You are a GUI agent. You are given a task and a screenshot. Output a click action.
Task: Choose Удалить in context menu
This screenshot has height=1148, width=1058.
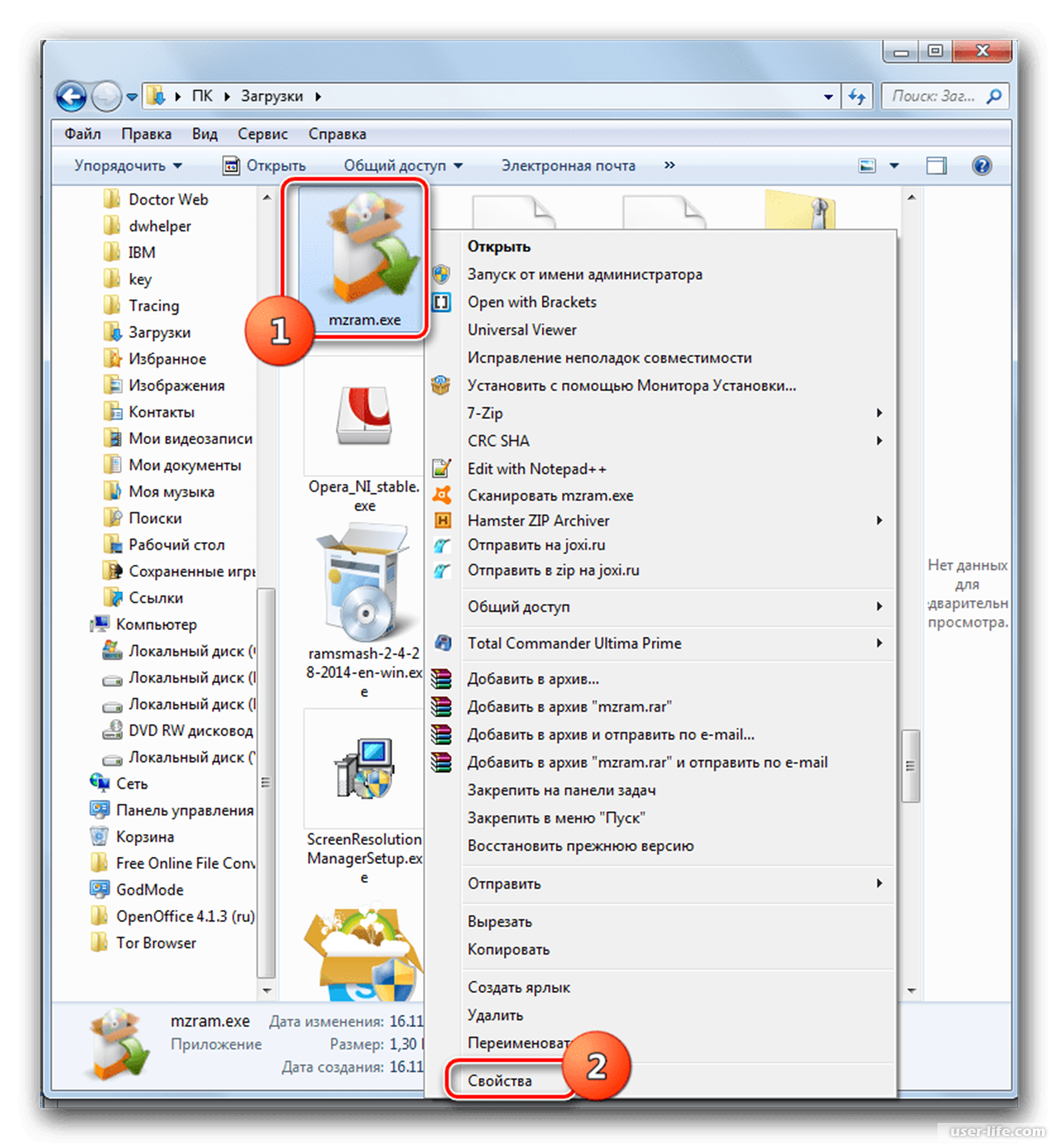[495, 1015]
